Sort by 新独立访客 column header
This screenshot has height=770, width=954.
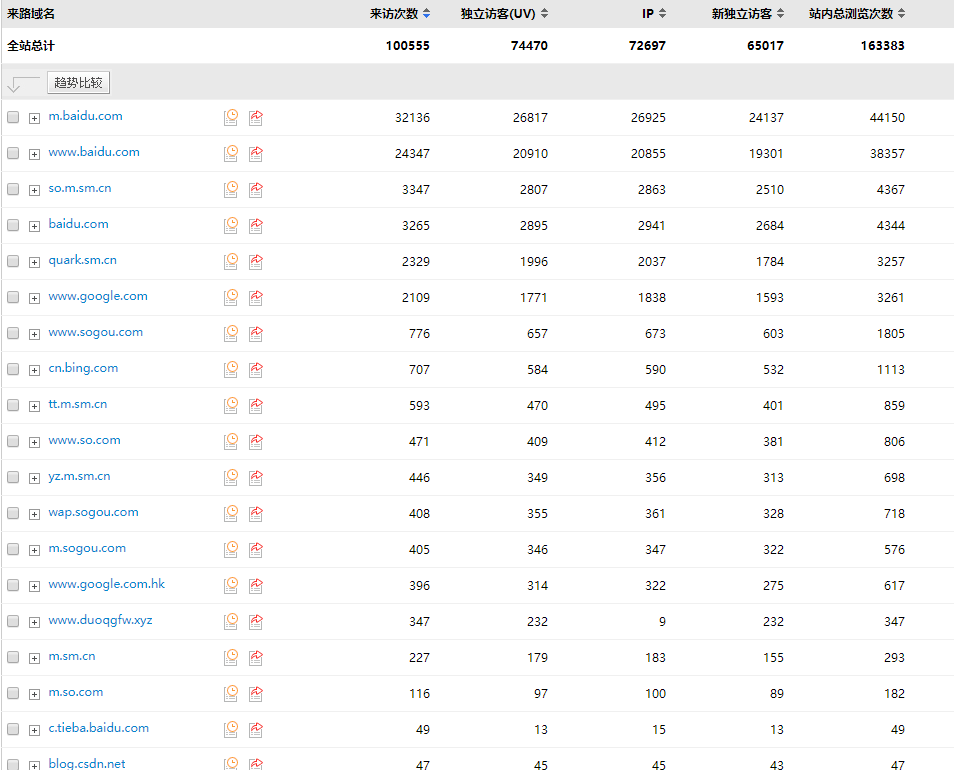[748, 13]
